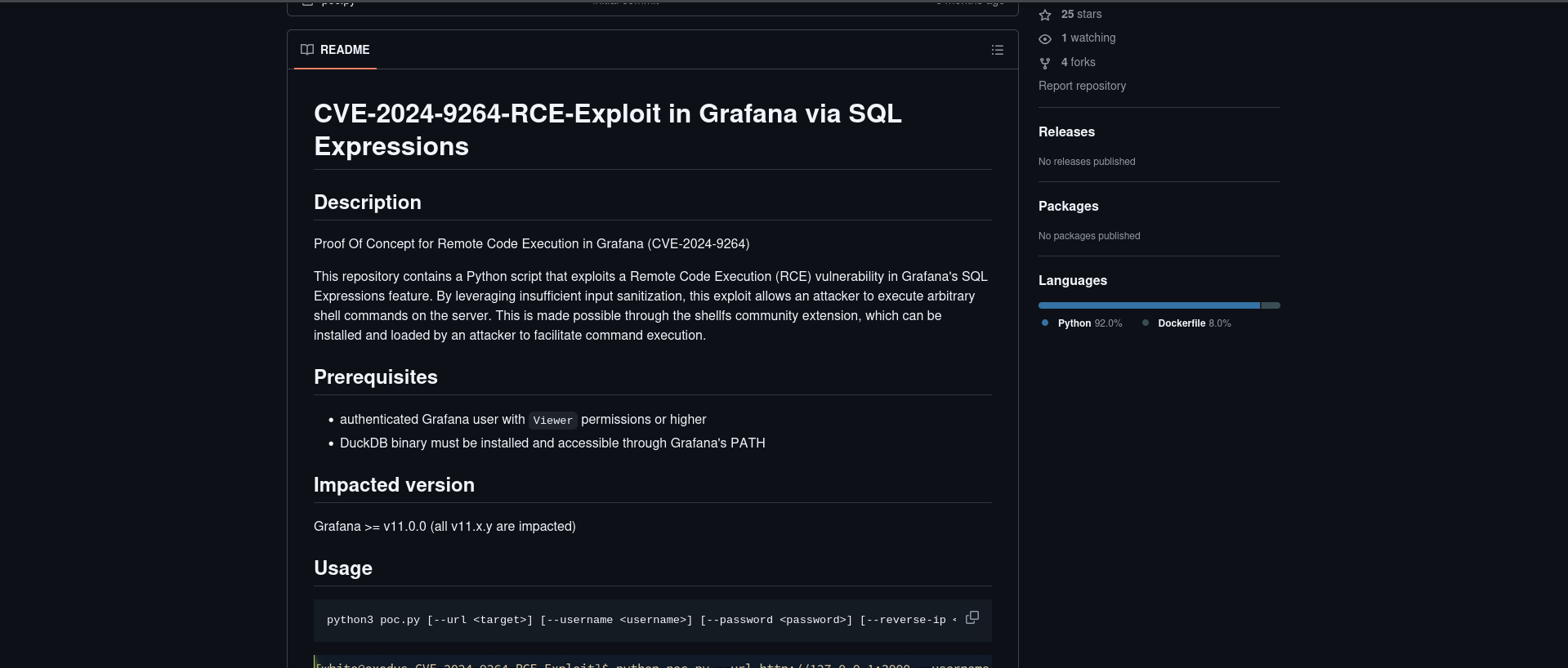Open the terminal screenshot below Usage
Image resolution: width=1568 pixels, height=668 pixels.
pyautogui.click(x=652, y=662)
